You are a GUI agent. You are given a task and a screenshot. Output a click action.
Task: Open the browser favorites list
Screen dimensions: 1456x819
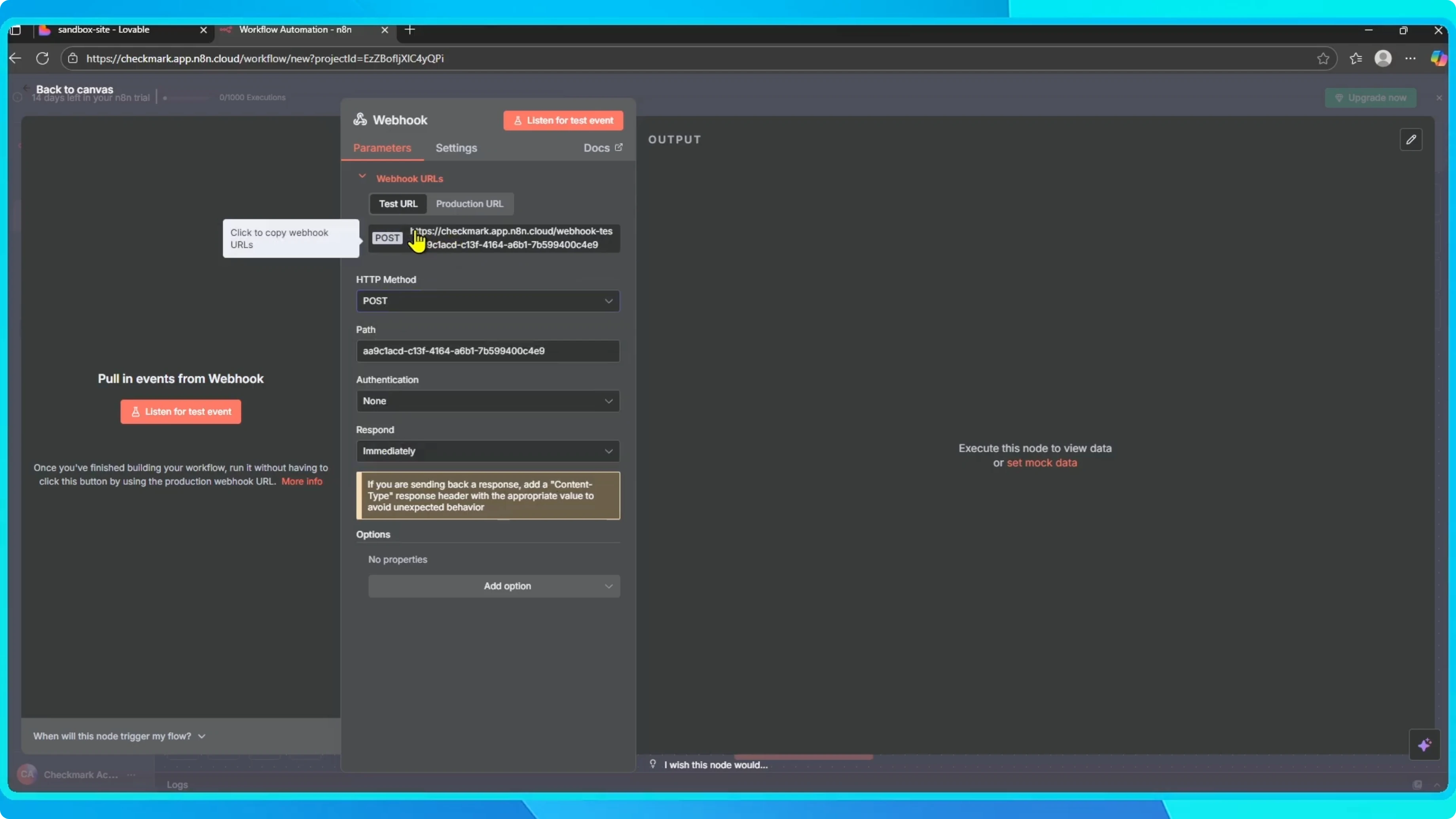pos(1356,58)
